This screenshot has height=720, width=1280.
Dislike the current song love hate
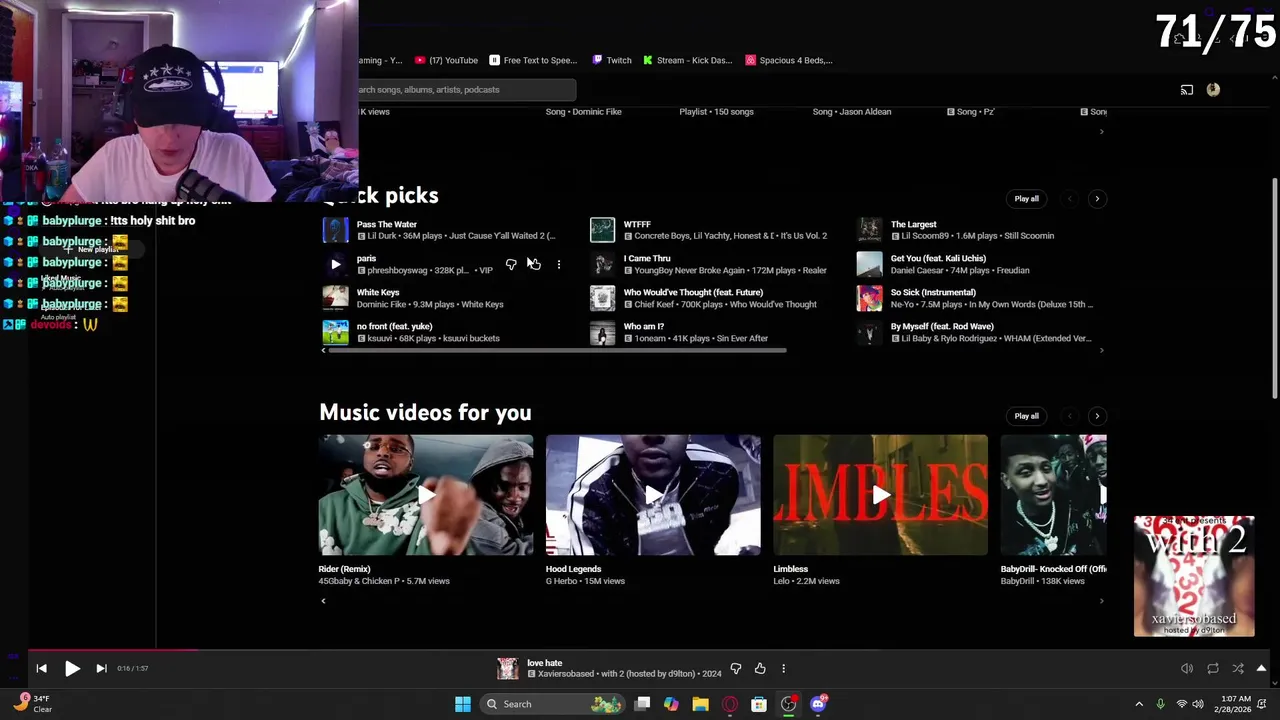click(x=736, y=668)
